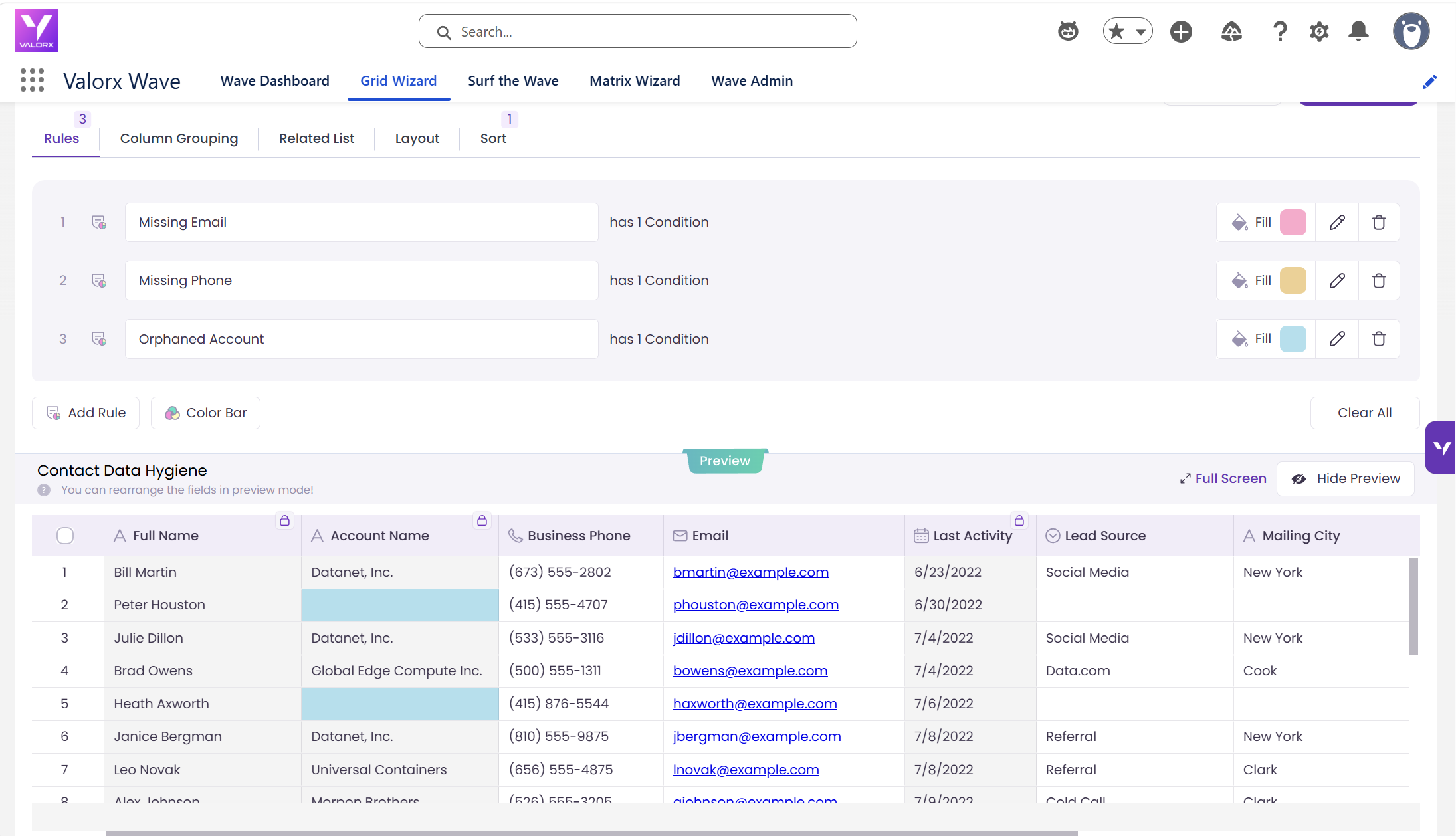Hide the preview panel
Image resolution: width=1456 pixels, height=836 pixels.
[1345, 478]
